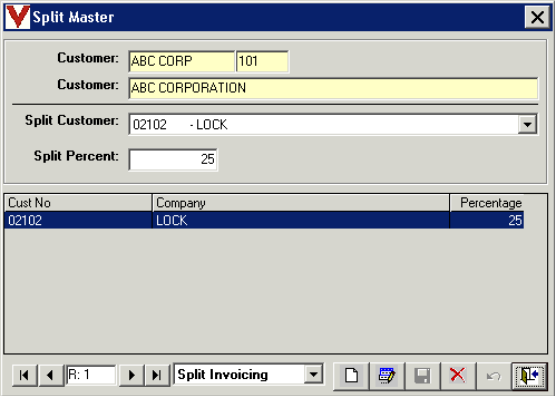Delete record with red X icon

(458, 375)
